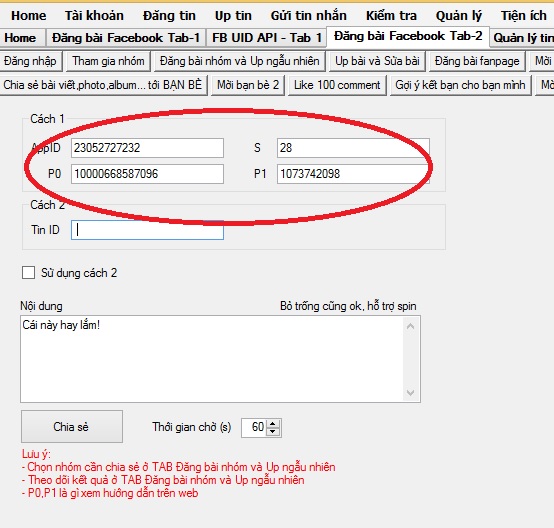The width and height of the screenshot is (554, 528).
Task: Select the Like 100 comment tab
Action: pos(337,85)
